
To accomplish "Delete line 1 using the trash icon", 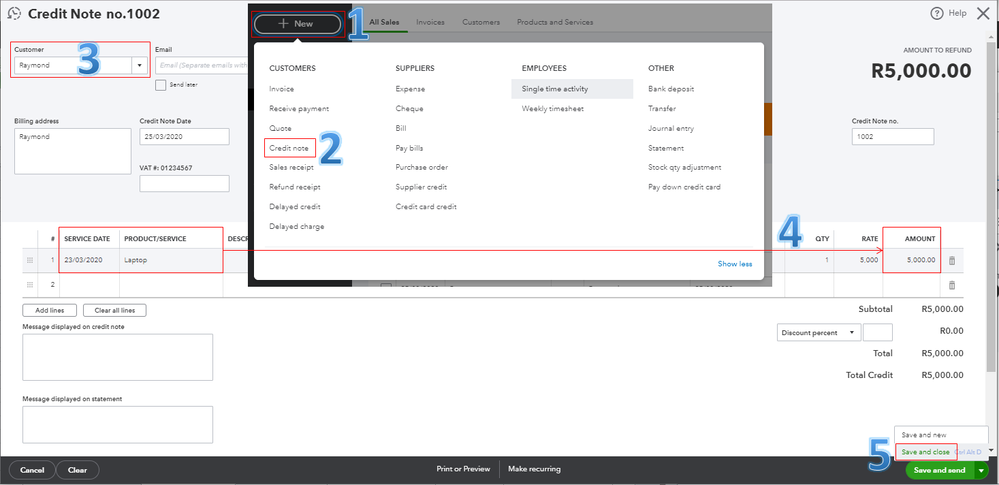I will (x=952, y=260).
